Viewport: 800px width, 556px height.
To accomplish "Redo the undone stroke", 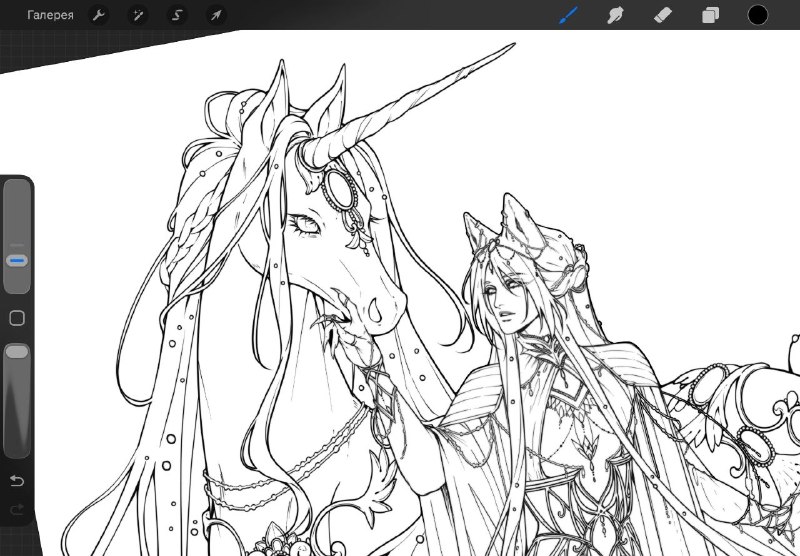I will pyautogui.click(x=17, y=509).
